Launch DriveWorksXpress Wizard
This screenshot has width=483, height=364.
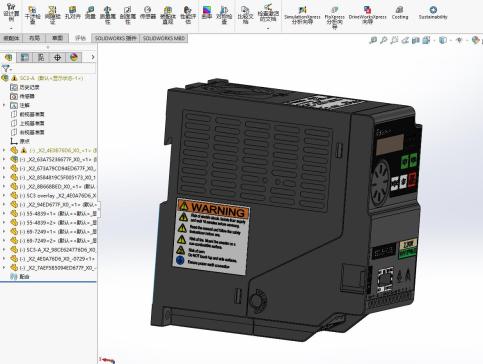(x=367, y=16)
